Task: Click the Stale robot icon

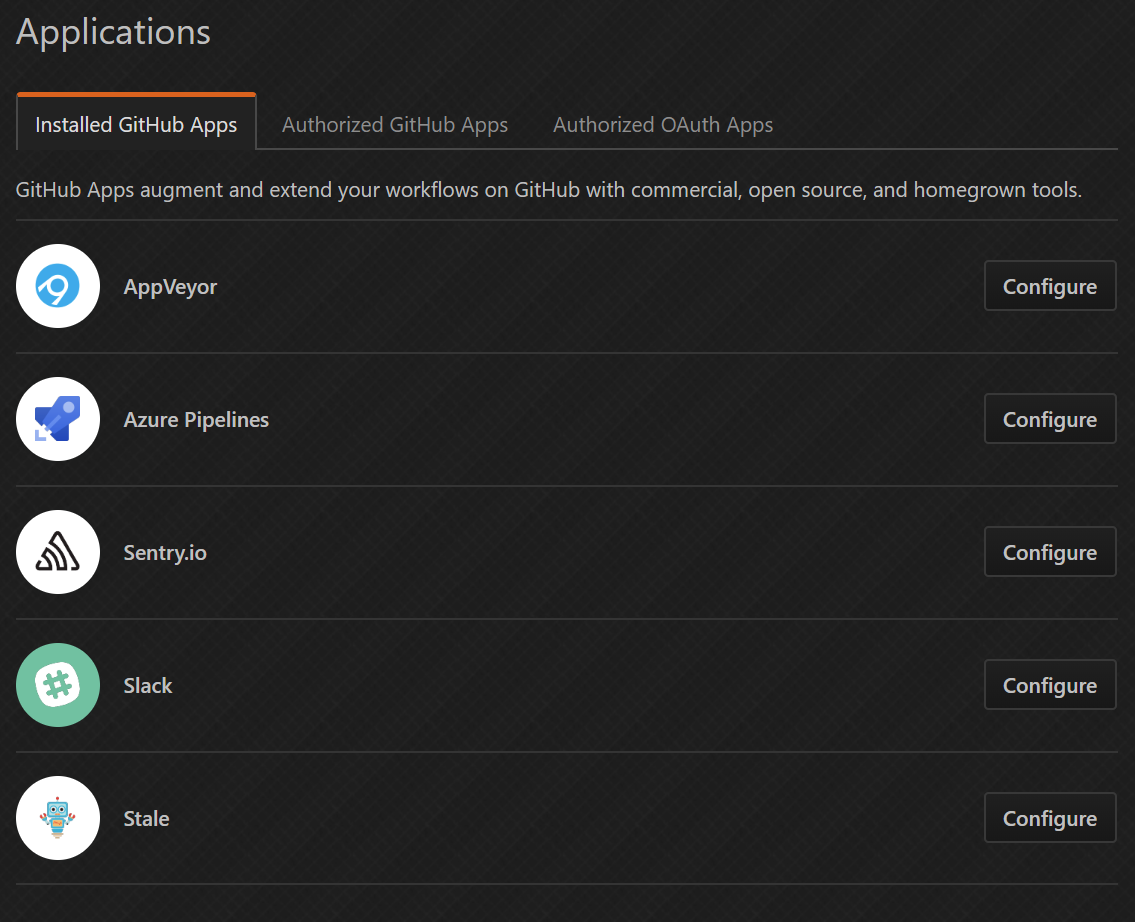Action: click(57, 818)
